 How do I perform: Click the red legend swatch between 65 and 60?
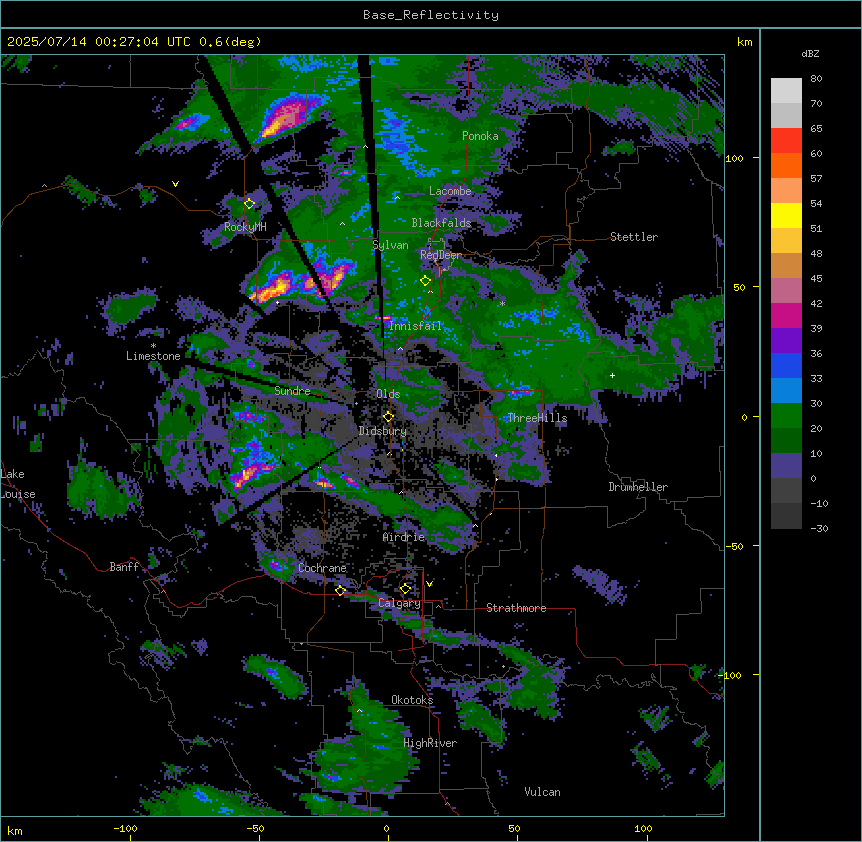(x=786, y=140)
